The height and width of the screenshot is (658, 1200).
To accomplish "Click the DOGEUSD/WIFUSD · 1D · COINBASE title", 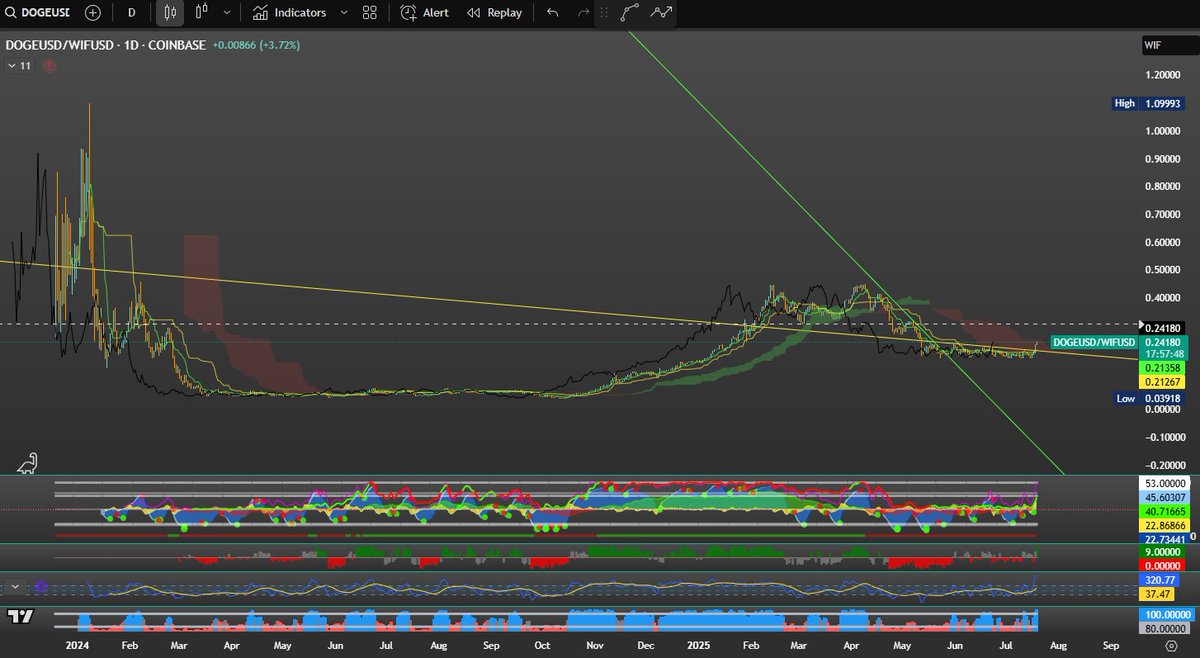I will pos(105,45).
